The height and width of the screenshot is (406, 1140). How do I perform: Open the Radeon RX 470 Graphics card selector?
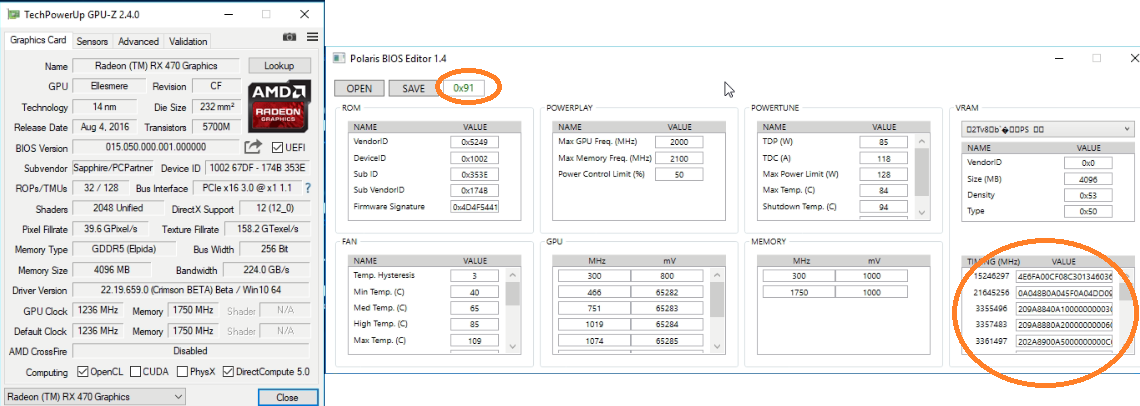[x=95, y=397]
